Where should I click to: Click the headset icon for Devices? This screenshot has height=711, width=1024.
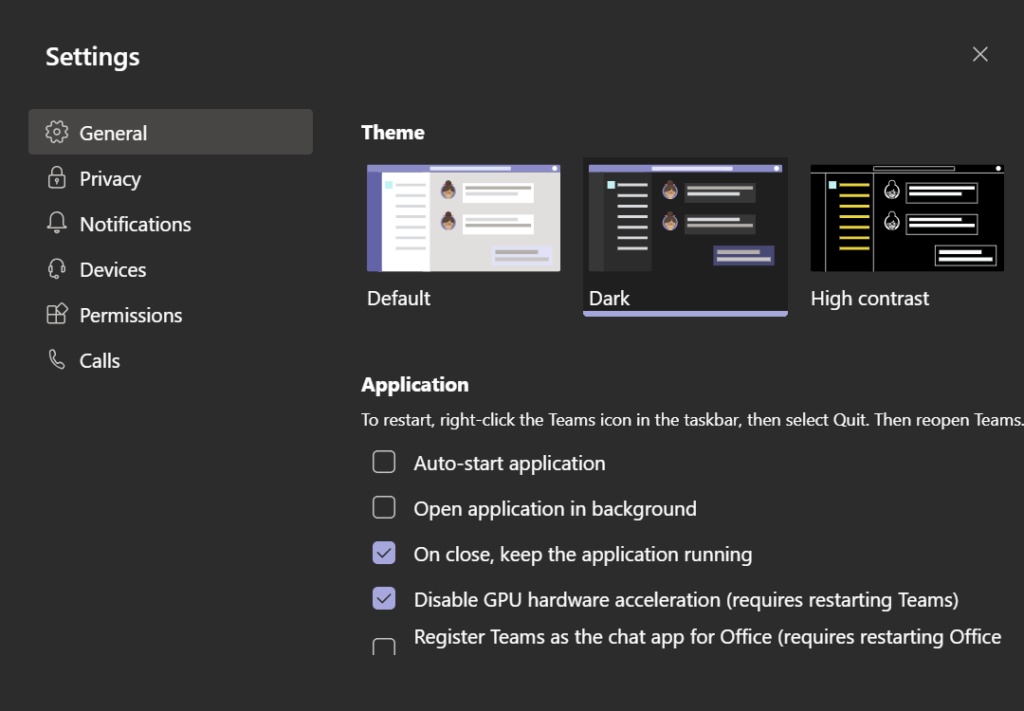(57, 269)
